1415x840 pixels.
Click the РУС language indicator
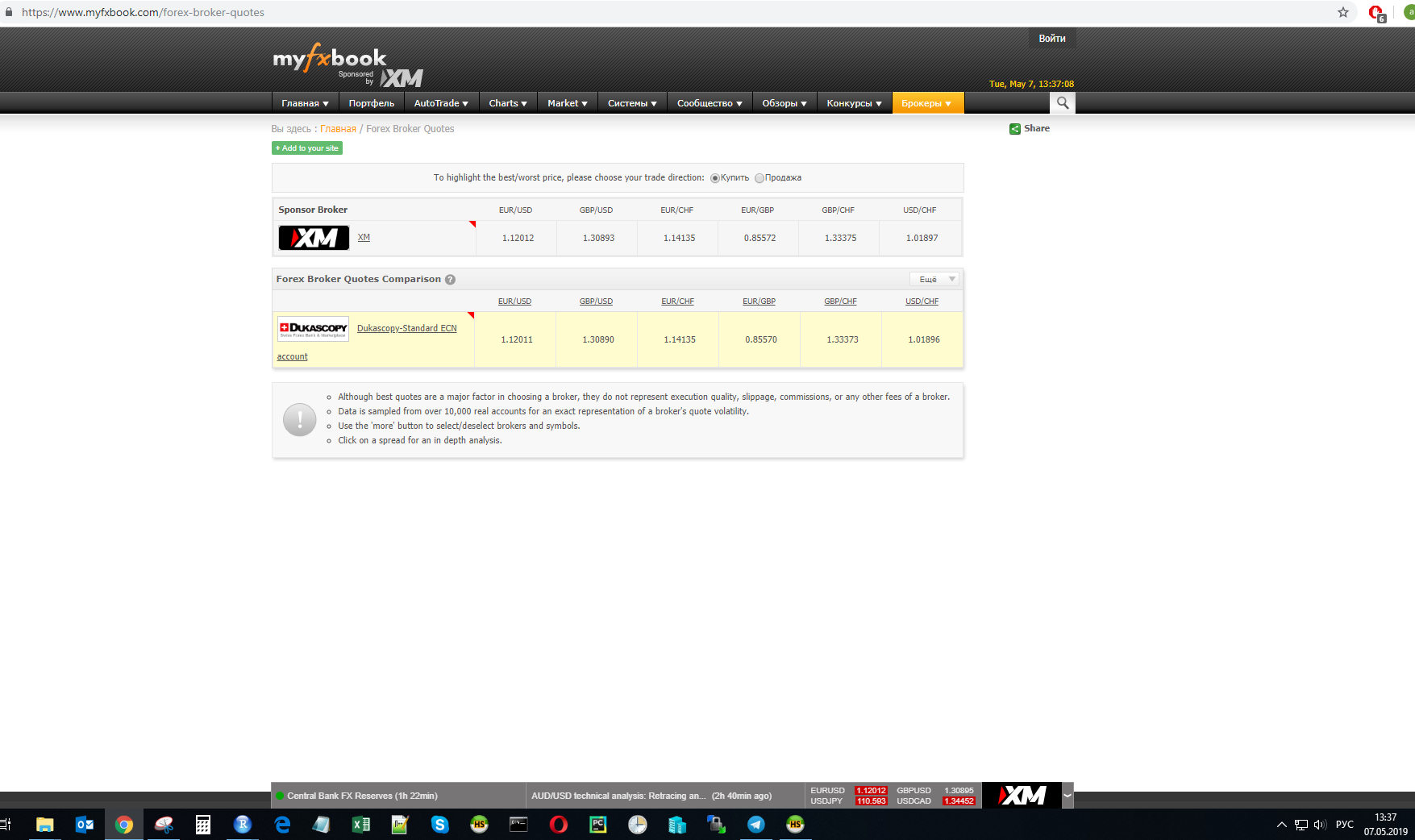1345,825
